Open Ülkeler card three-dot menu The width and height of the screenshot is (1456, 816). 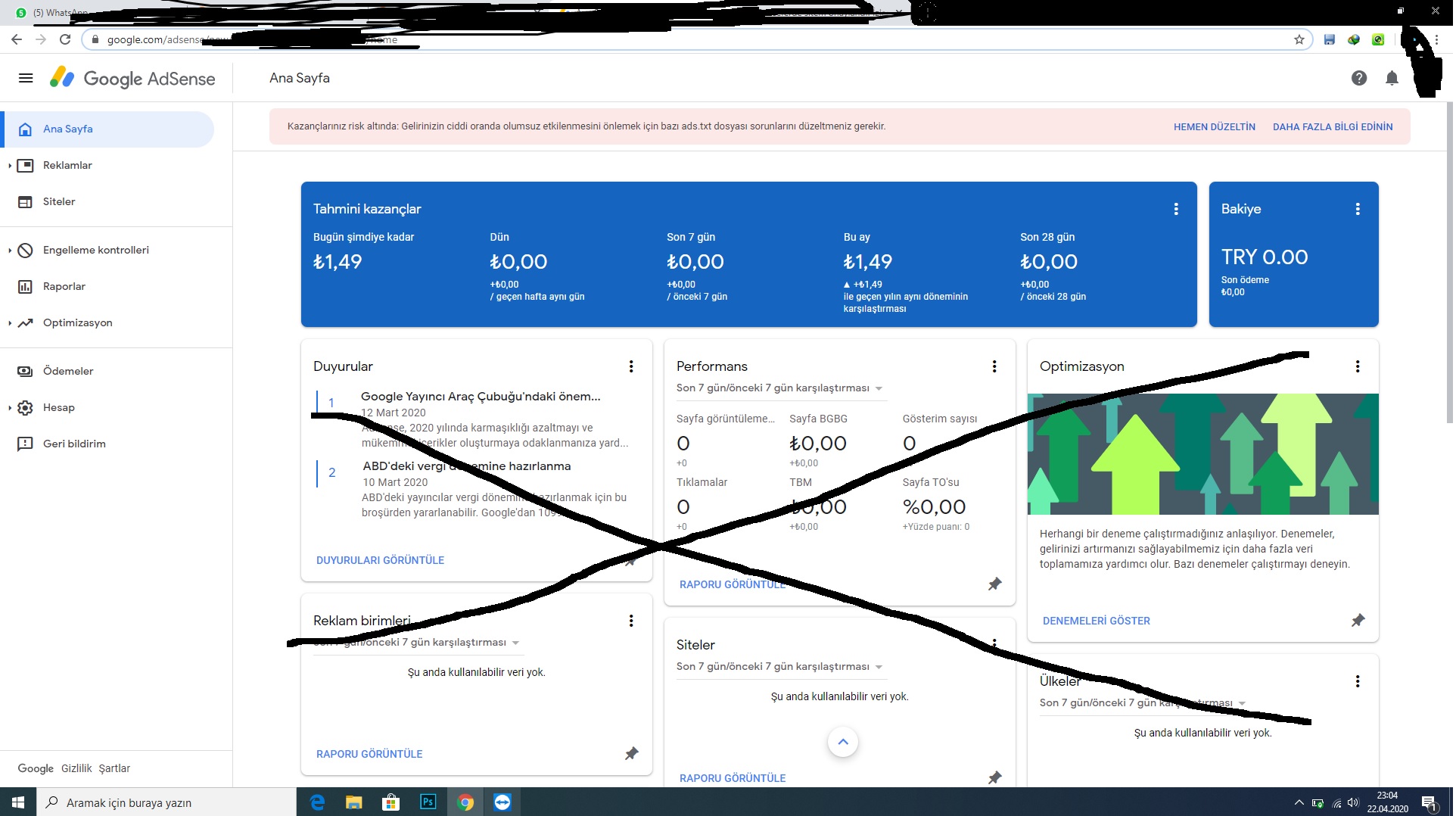(x=1358, y=681)
